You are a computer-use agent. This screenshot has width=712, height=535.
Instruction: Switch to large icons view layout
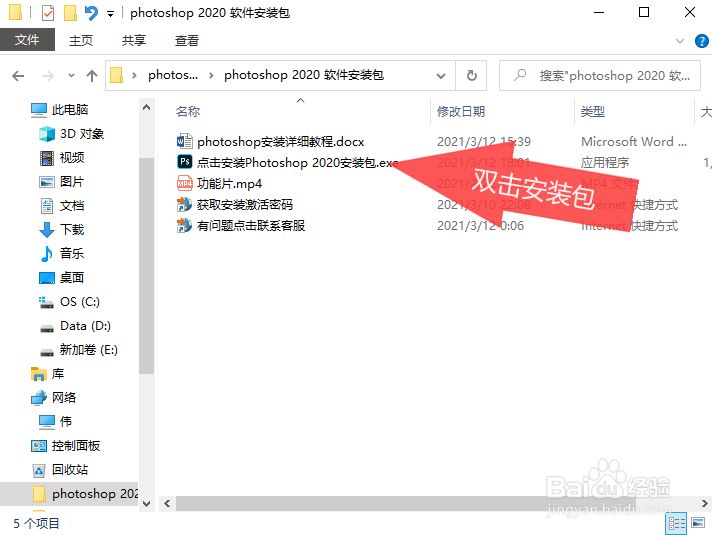pos(698,524)
